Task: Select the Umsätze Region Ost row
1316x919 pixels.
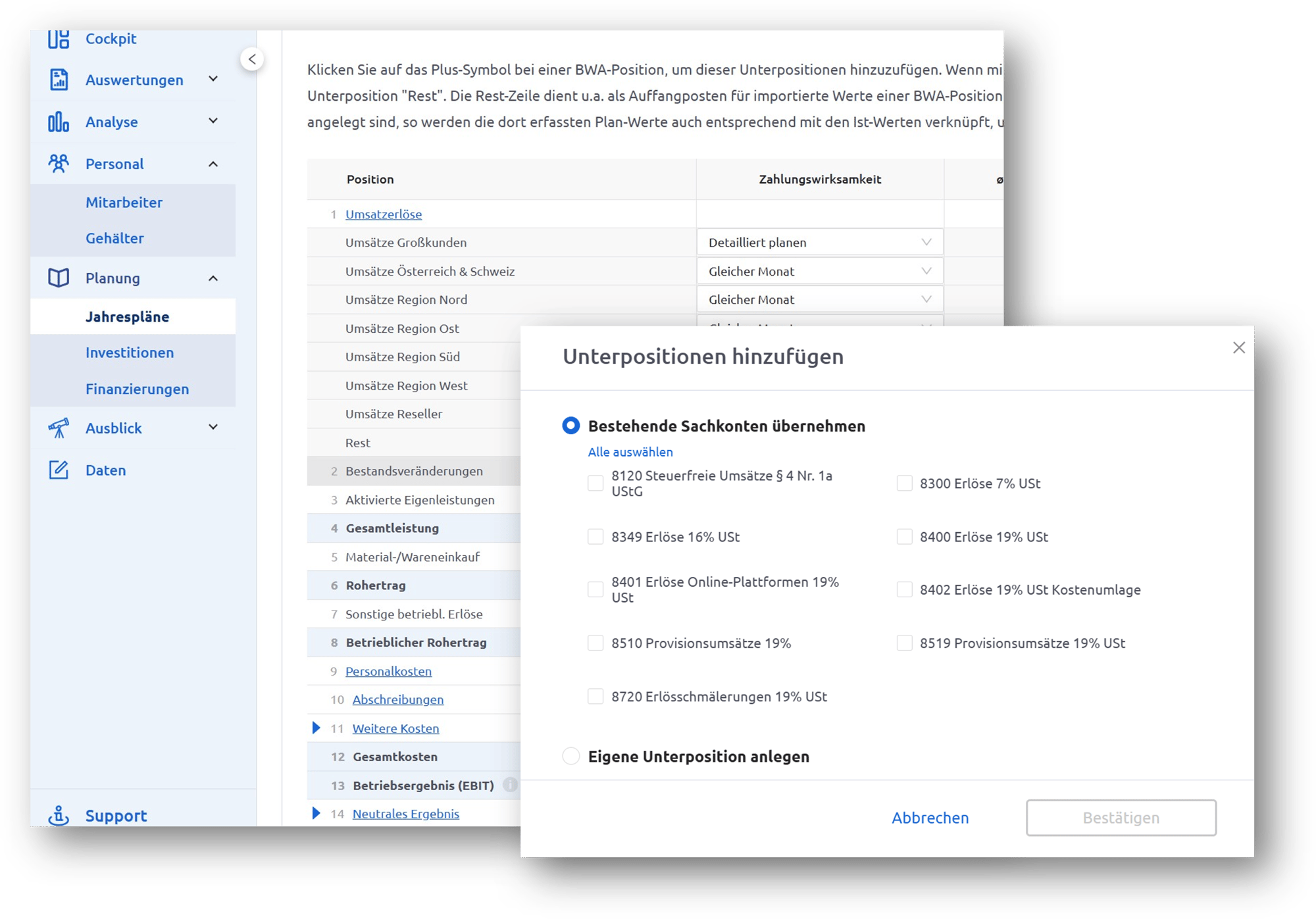Action: coord(414,328)
